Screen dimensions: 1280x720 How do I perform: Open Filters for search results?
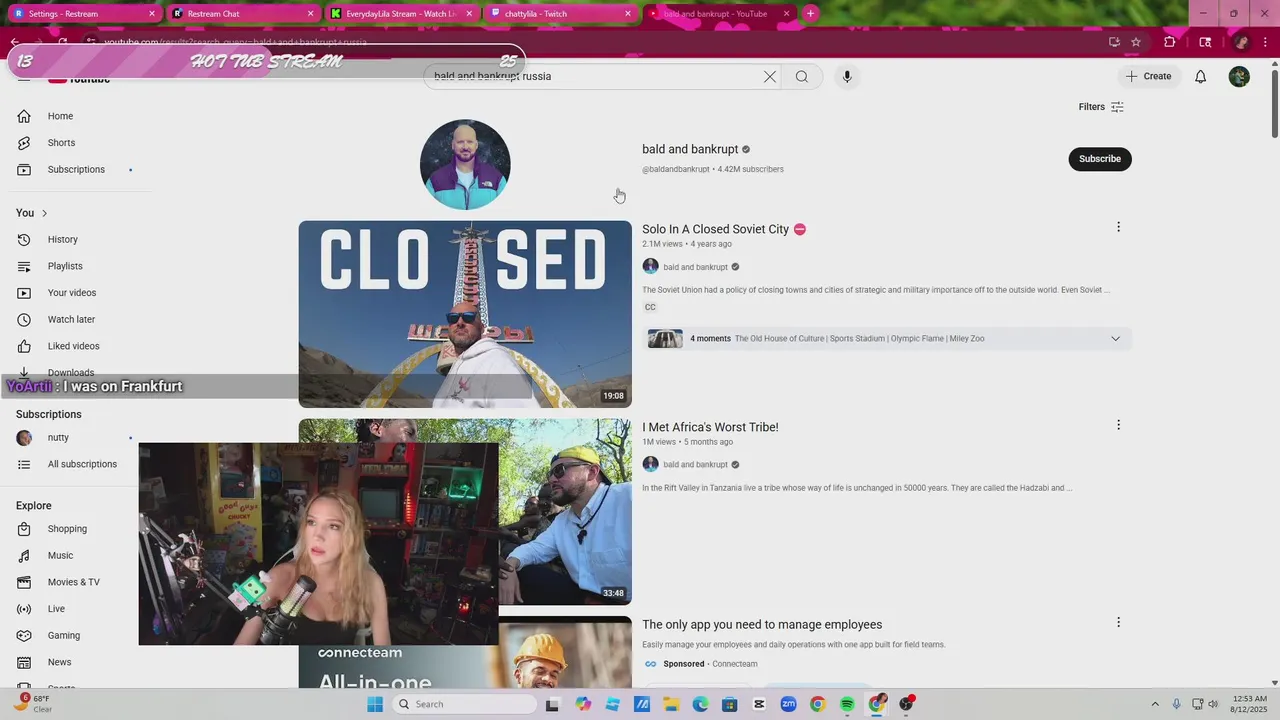tap(1101, 107)
